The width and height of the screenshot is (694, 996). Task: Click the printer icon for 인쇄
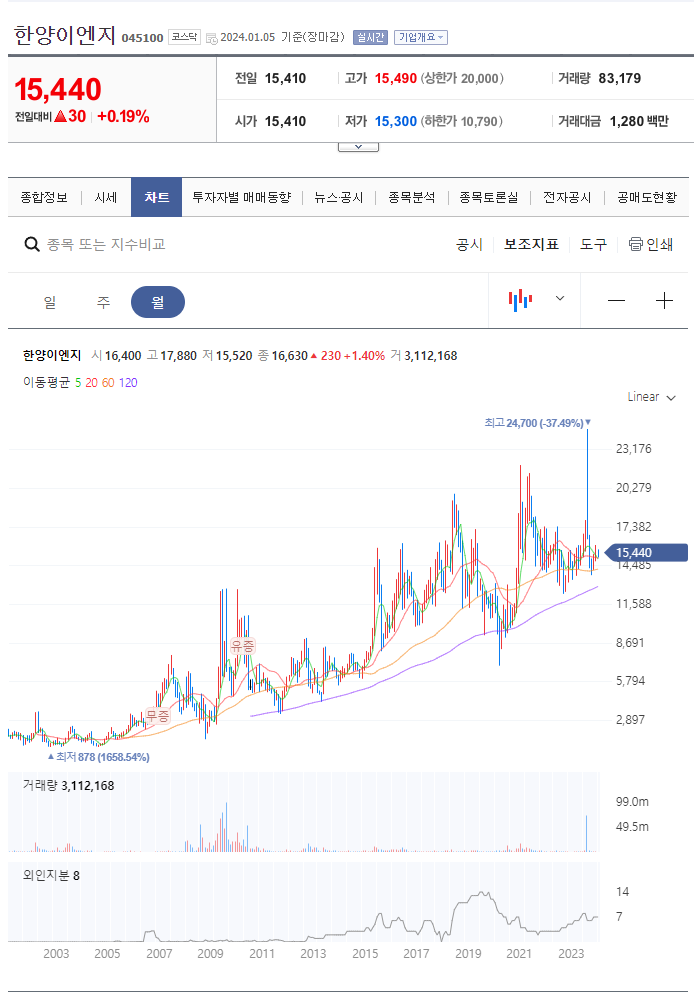636,245
